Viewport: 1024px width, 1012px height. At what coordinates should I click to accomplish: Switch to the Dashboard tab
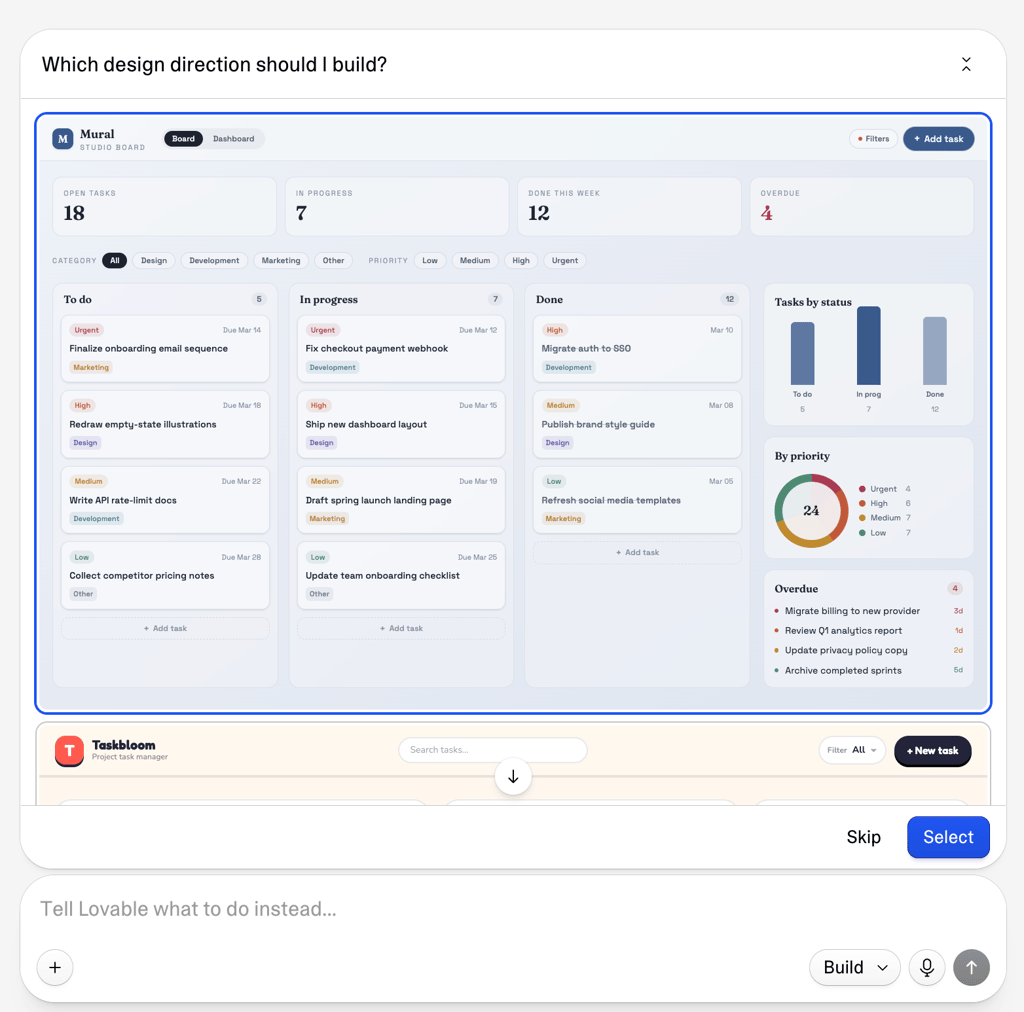click(233, 138)
